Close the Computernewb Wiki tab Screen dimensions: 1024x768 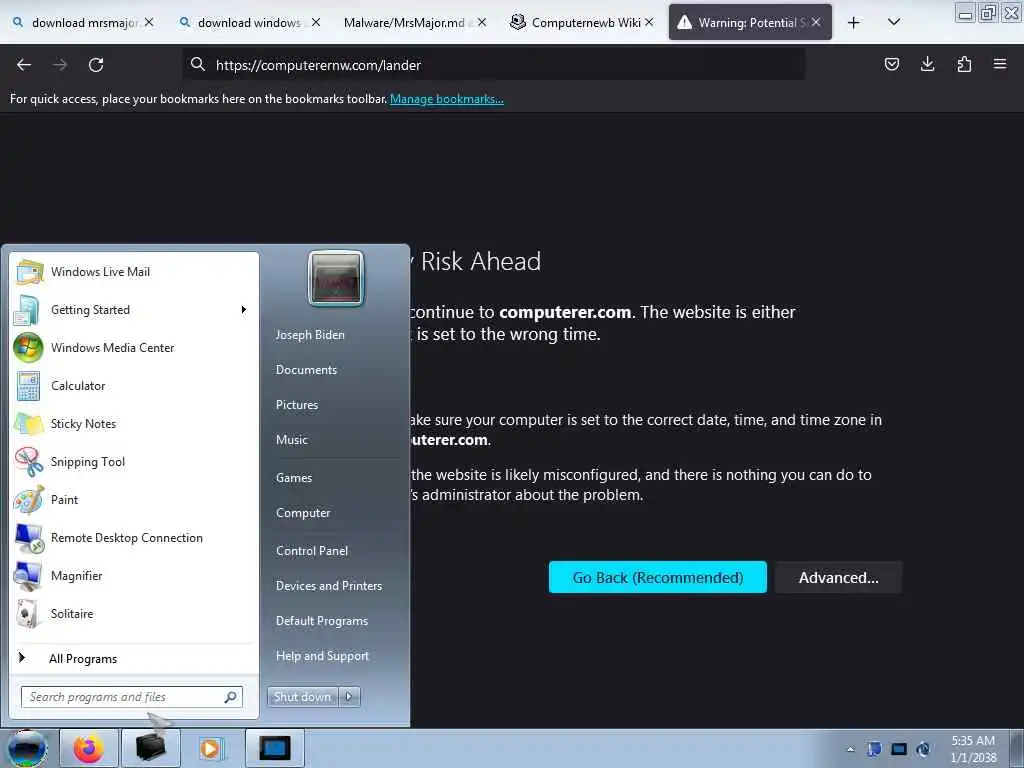(649, 22)
